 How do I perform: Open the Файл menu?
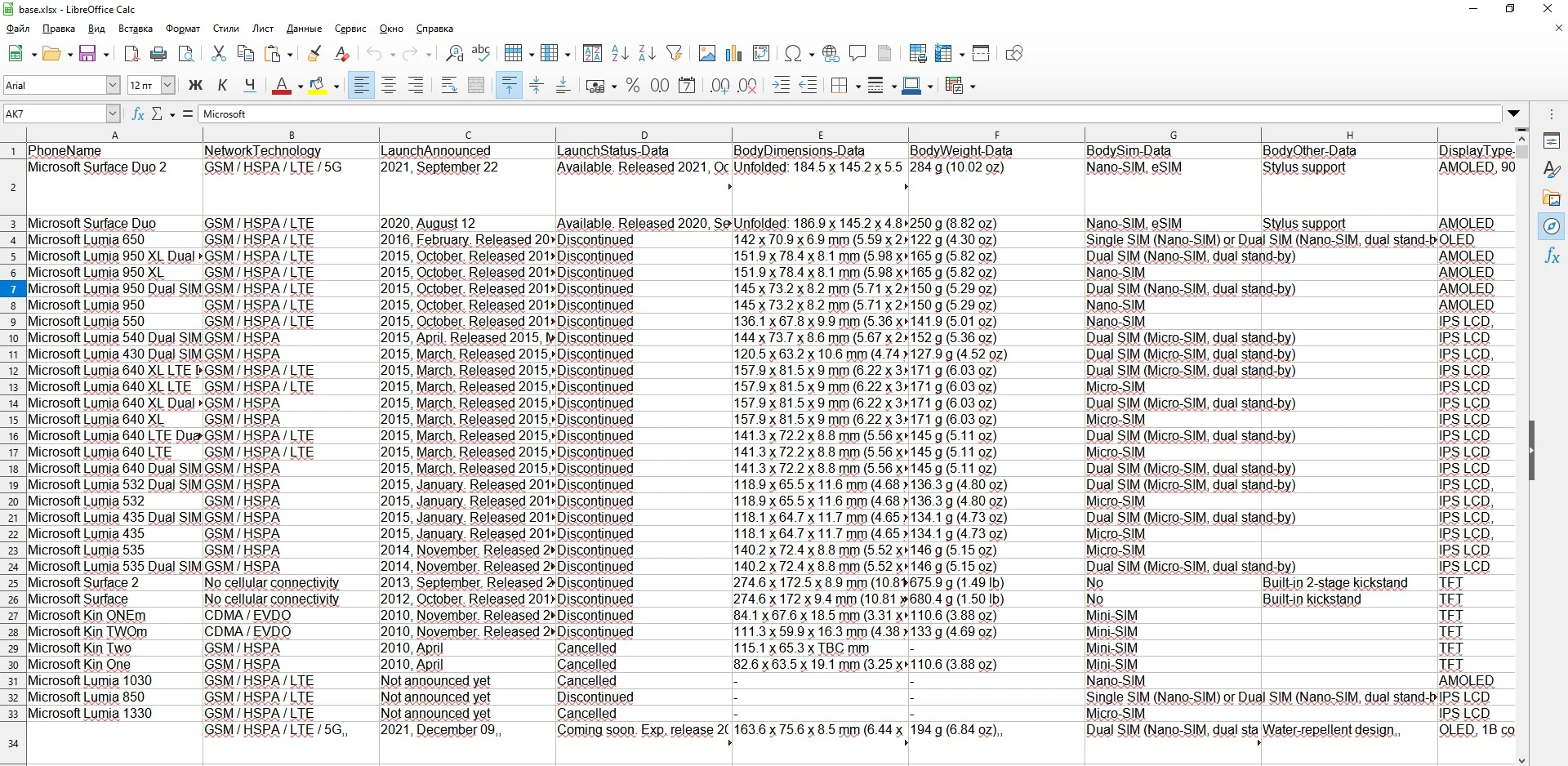click(x=18, y=29)
